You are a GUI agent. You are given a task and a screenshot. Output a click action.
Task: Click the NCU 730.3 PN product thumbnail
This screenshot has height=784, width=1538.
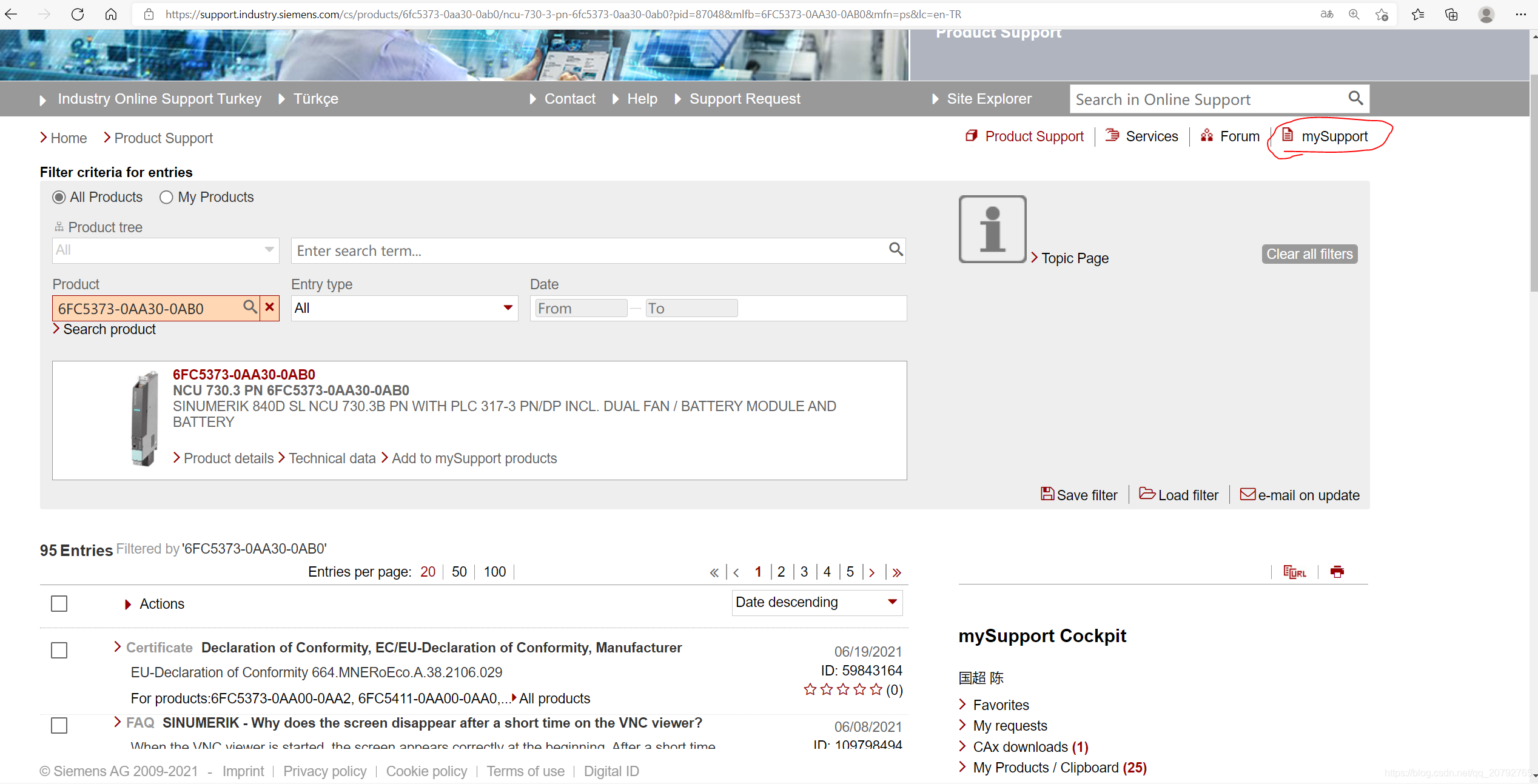(144, 418)
